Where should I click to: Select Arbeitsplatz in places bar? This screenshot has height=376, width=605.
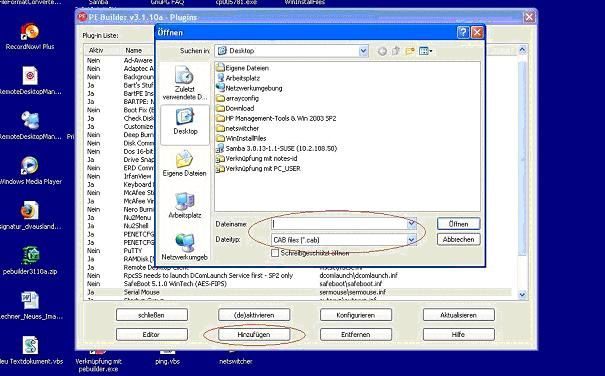click(184, 205)
